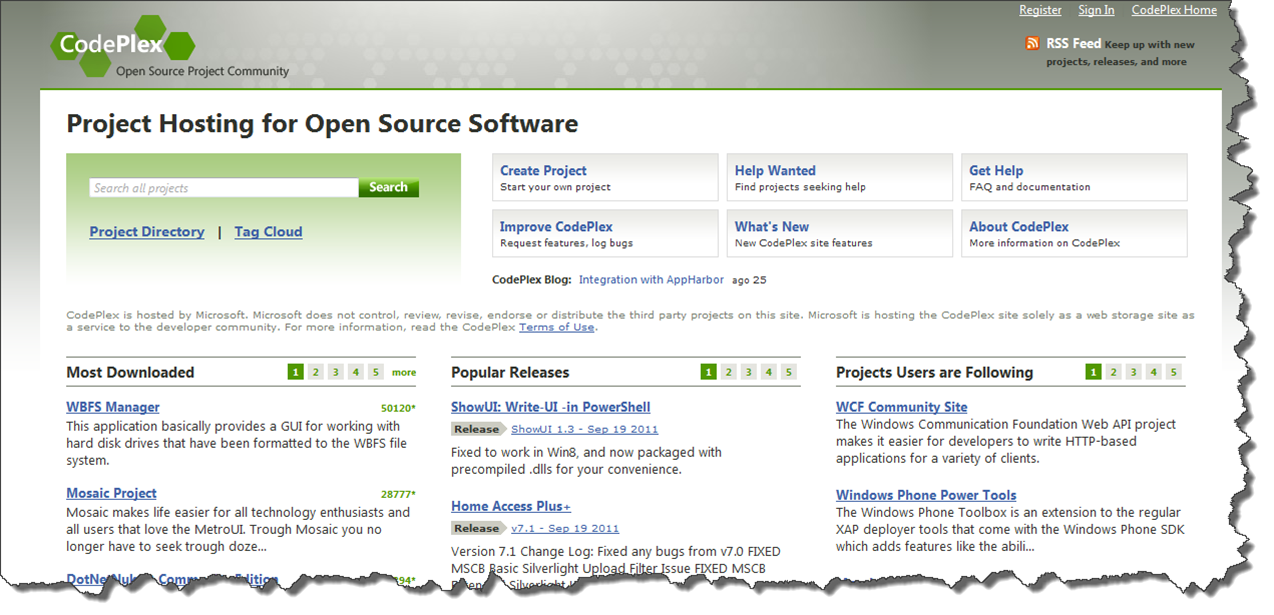Open the Register link
The image size is (1274, 615).
[x=1040, y=10]
